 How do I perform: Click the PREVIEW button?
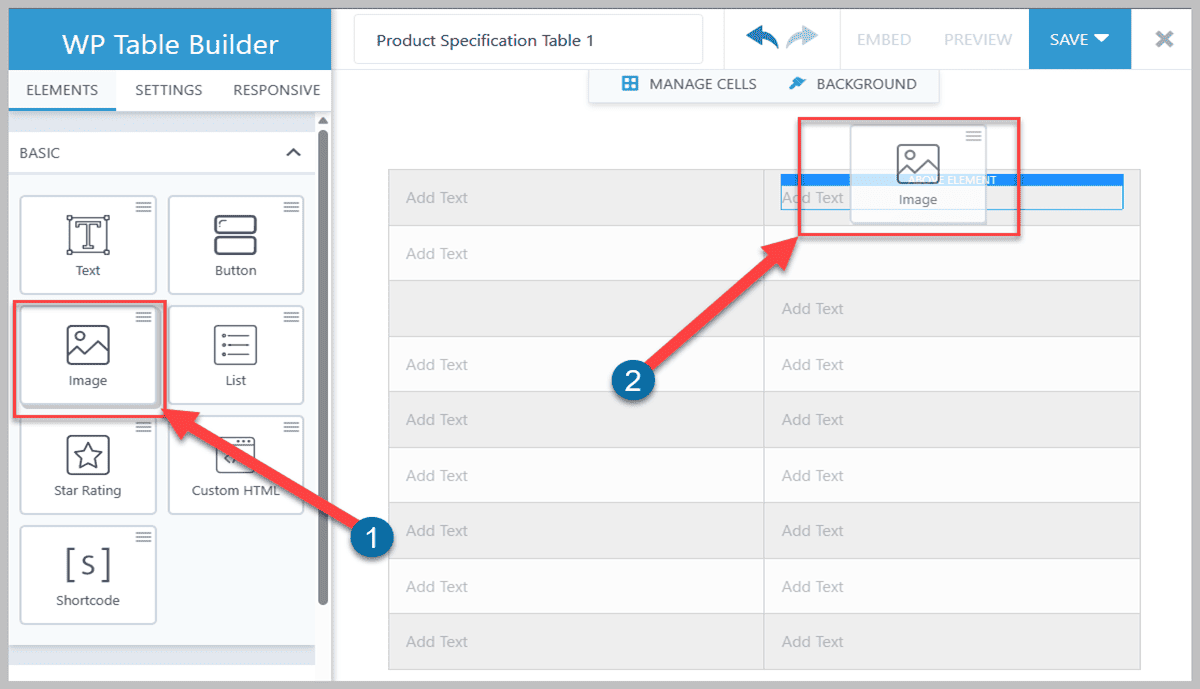click(x=977, y=39)
